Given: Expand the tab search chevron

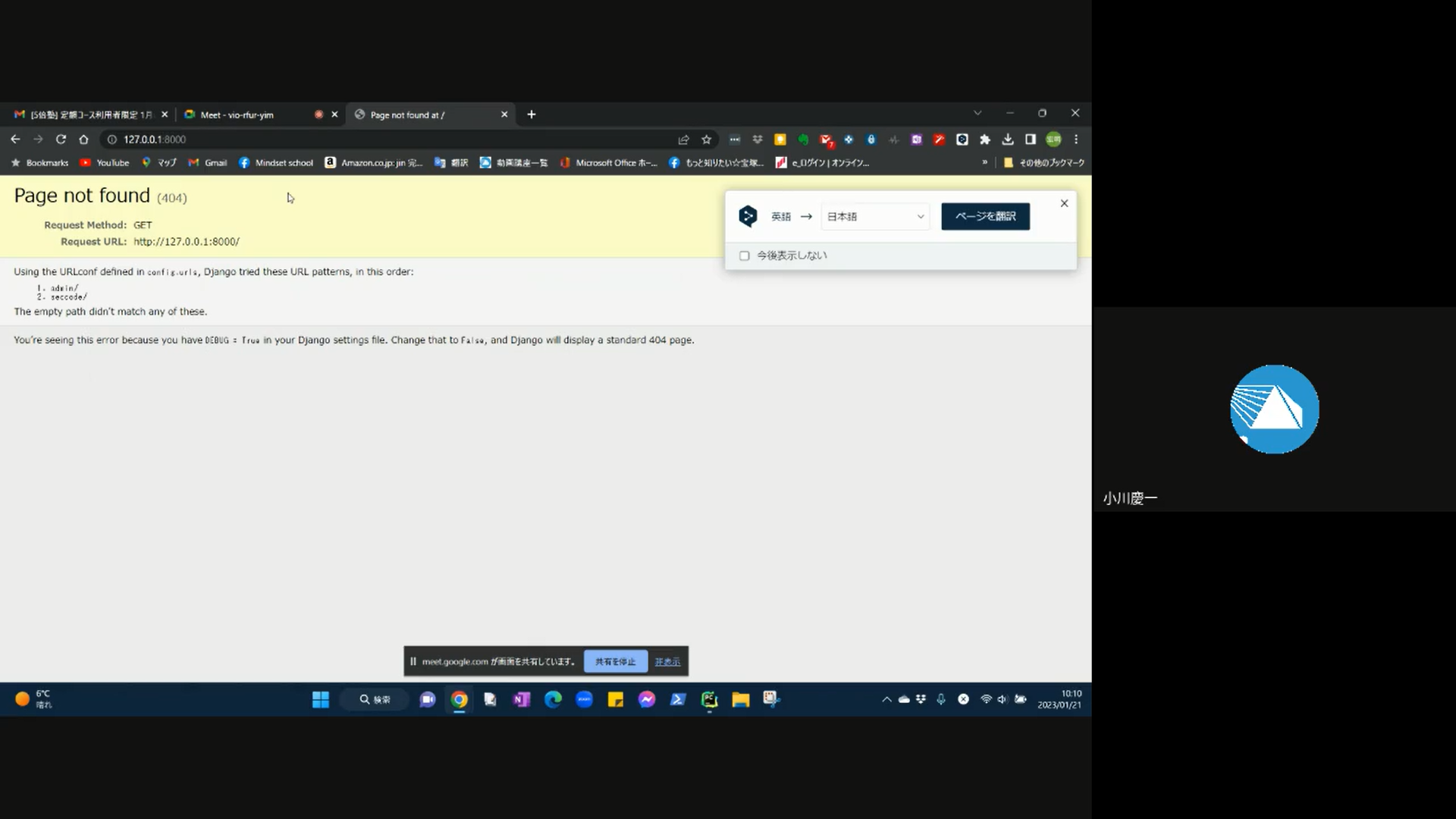Looking at the screenshot, I should pos(977,113).
